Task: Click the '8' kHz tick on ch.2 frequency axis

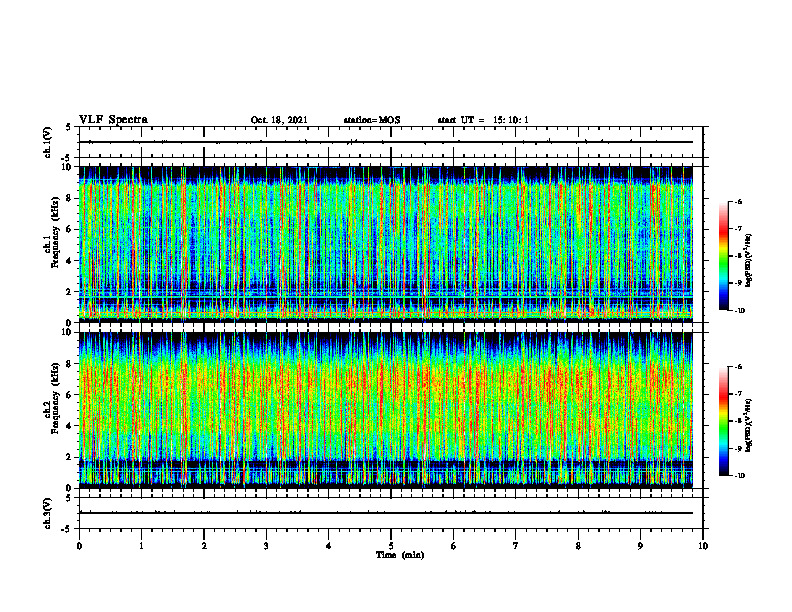Action: coord(70,364)
